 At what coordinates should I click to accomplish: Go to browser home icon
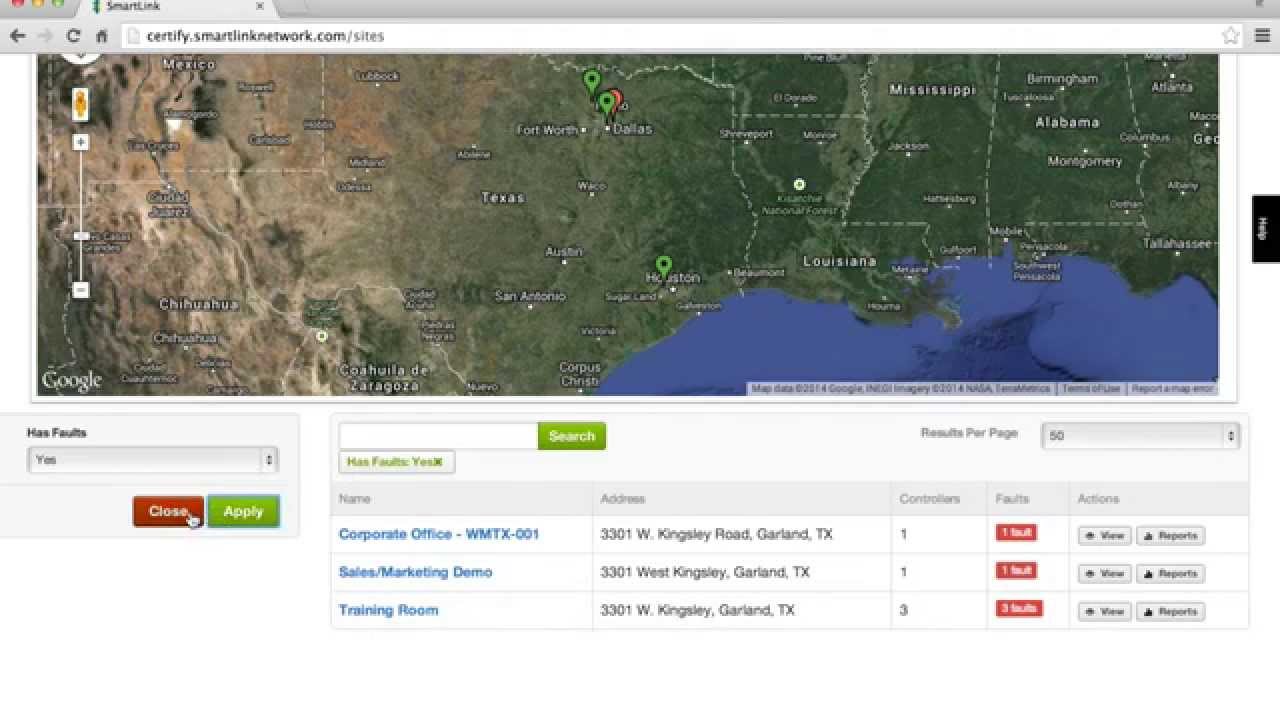(101, 35)
